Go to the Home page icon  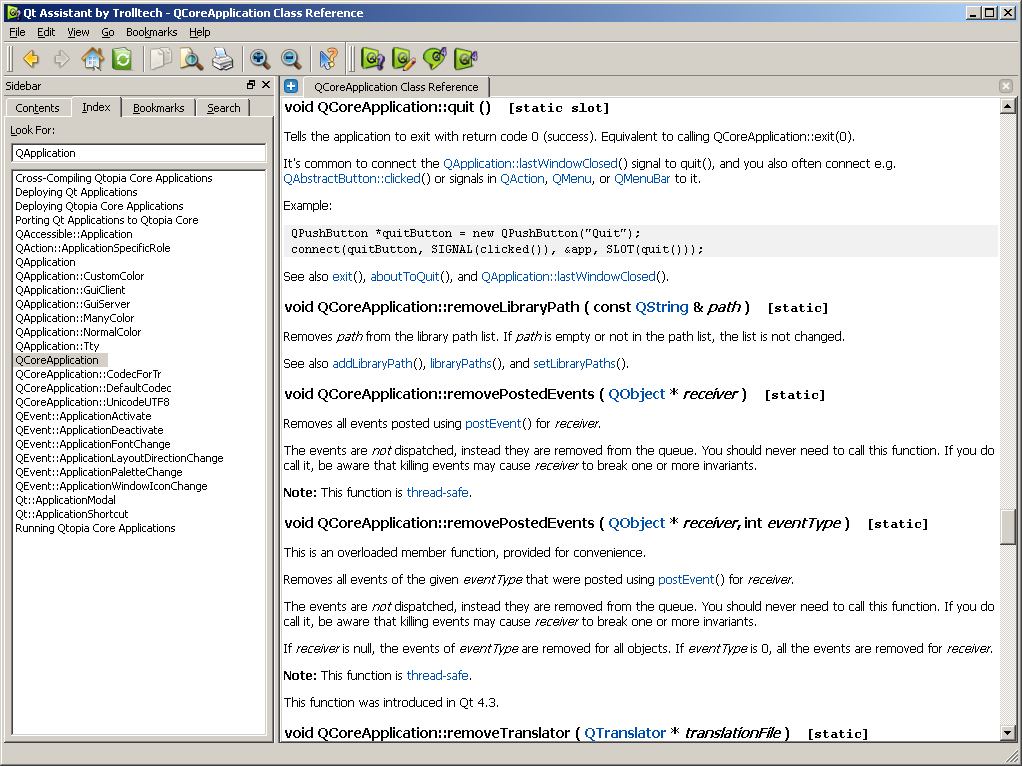tap(92, 59)
